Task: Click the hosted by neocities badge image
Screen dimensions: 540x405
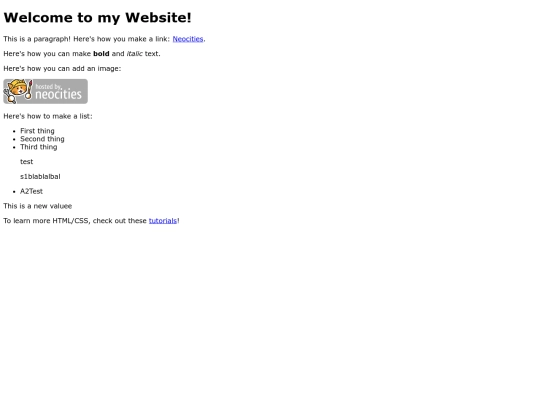Action: [45, 91]
